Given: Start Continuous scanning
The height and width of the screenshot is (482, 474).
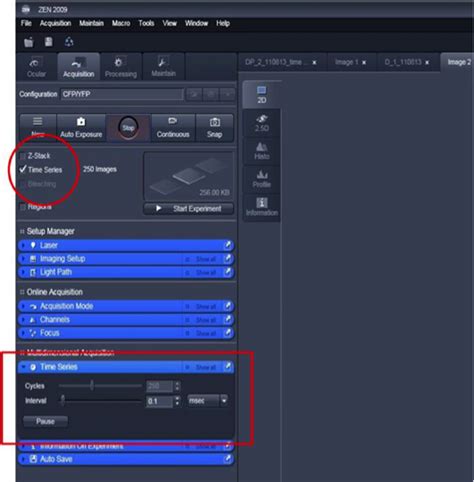Looking at the screenshot, I should click(173, 128).
